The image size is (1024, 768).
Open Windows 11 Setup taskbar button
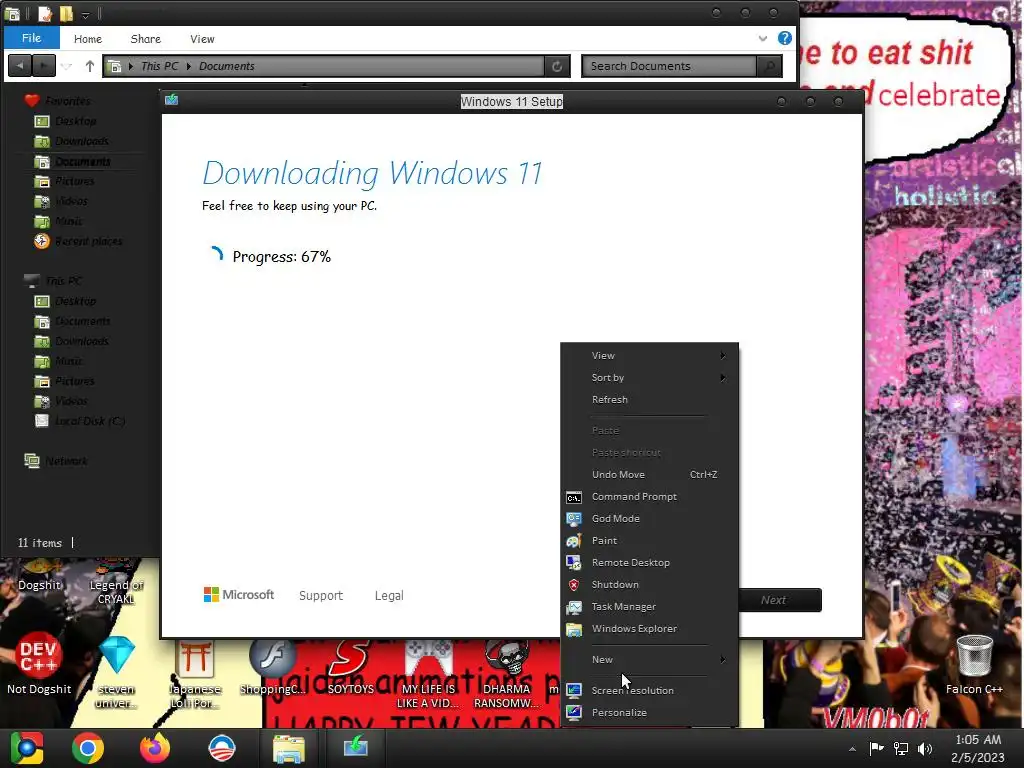click(355, 748)
